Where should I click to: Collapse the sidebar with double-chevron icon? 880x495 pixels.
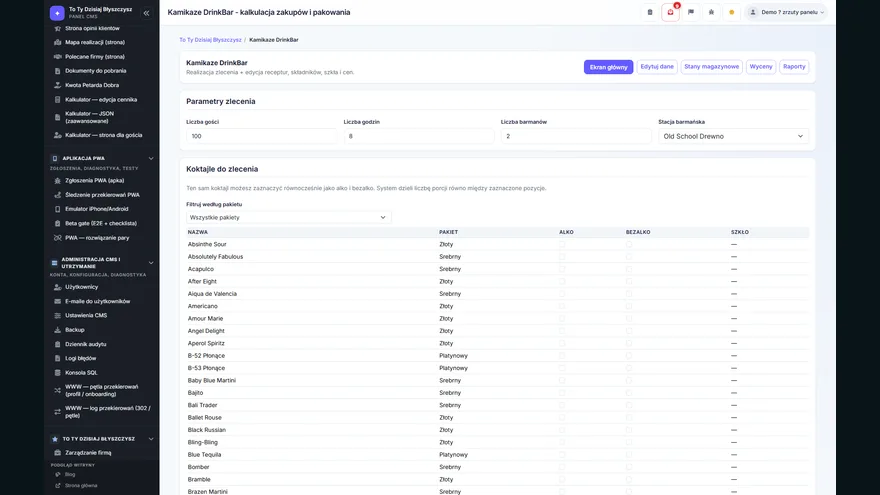146,12
